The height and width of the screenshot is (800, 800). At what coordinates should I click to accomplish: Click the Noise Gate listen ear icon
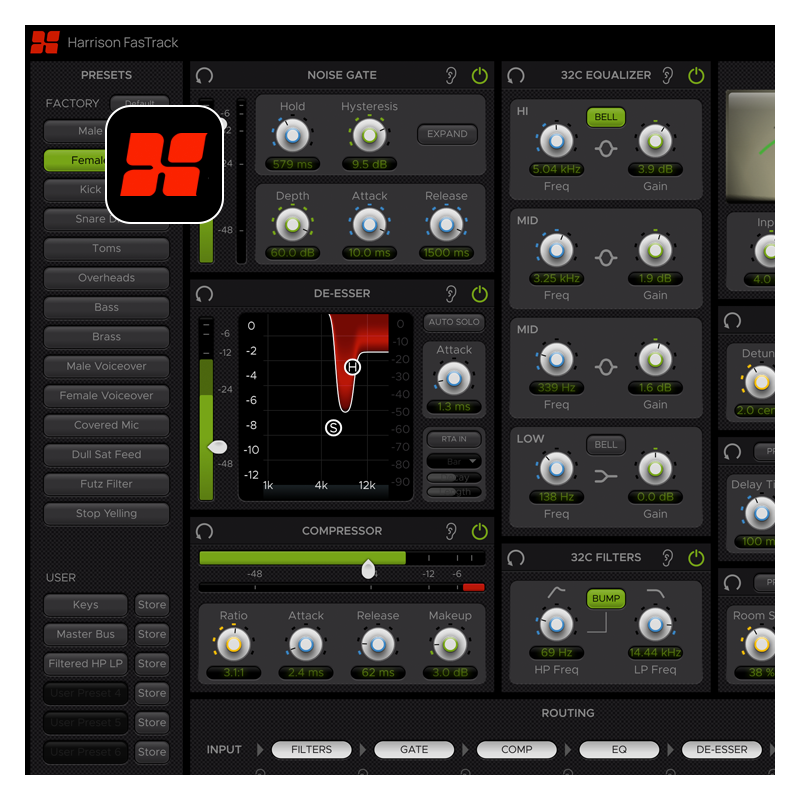point(451,76)
